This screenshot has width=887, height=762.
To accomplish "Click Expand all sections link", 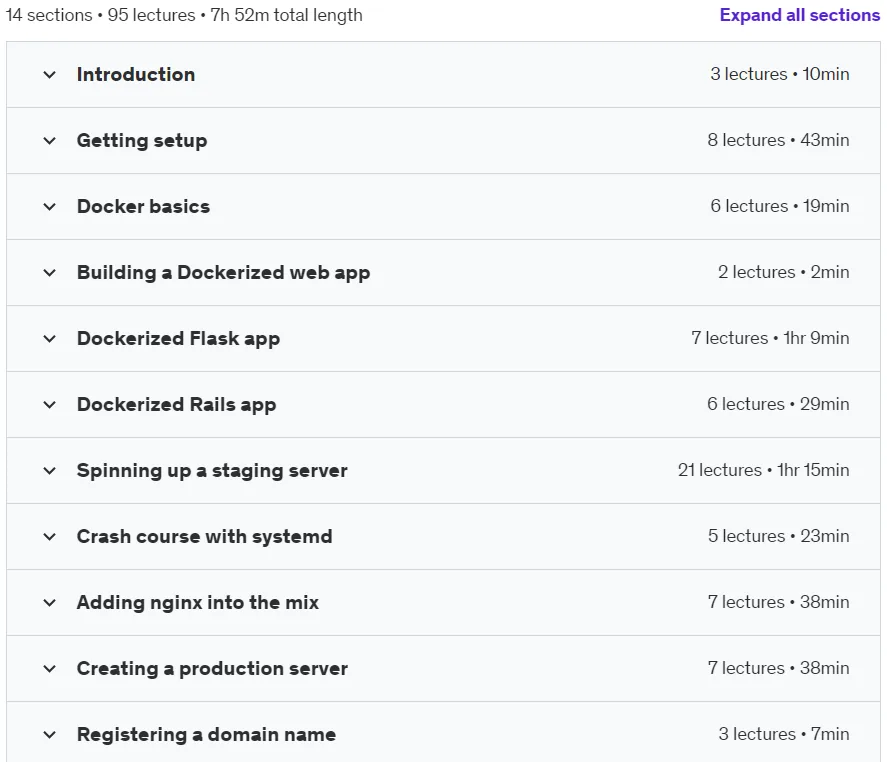I will [799, 15].
